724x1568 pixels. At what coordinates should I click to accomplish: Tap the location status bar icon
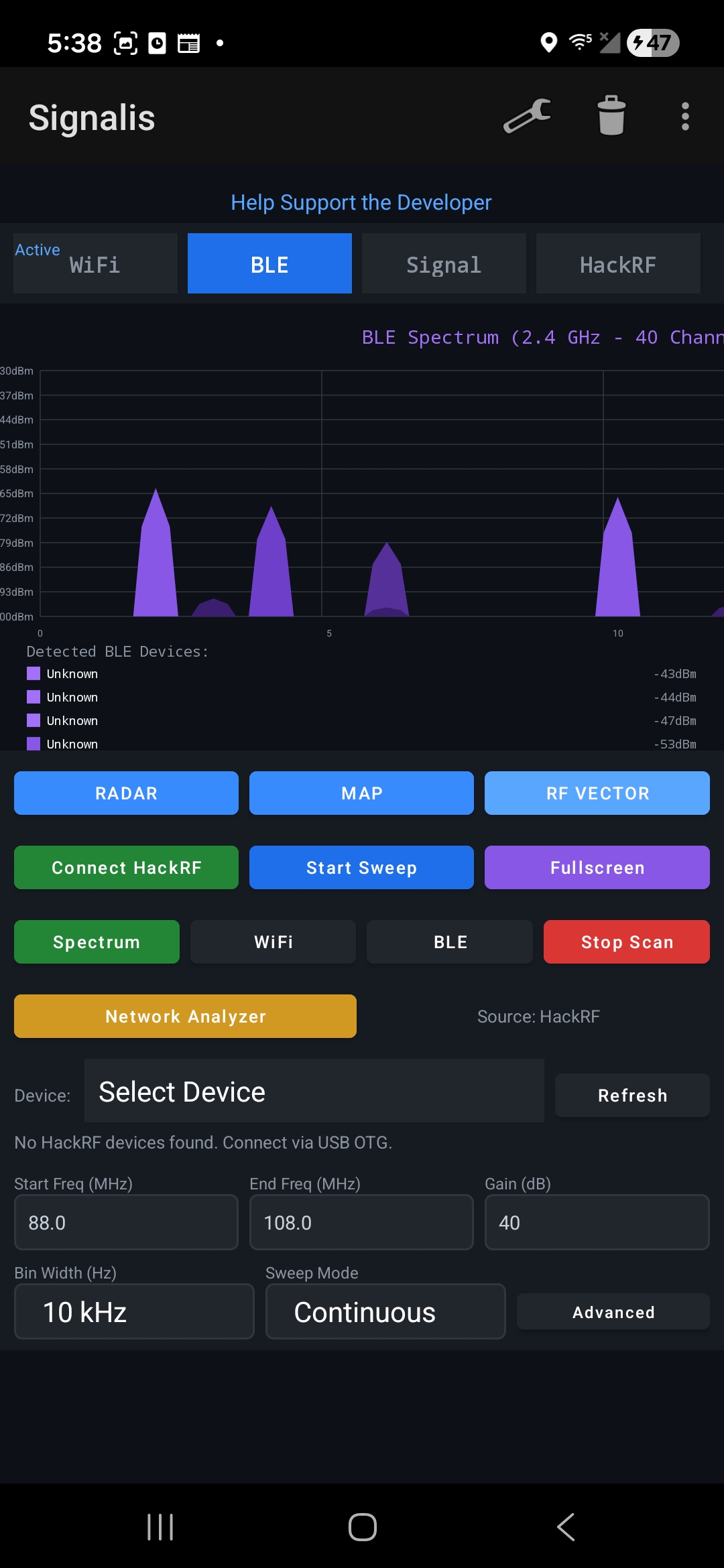coord(549,43)
